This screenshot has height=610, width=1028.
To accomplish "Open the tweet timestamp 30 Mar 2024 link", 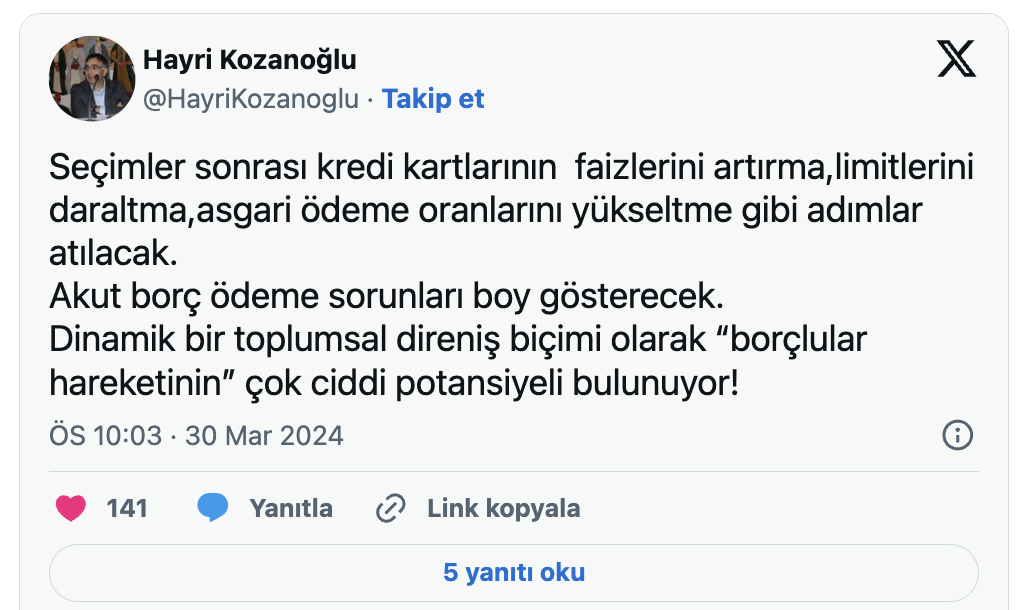I will (262, 436).
